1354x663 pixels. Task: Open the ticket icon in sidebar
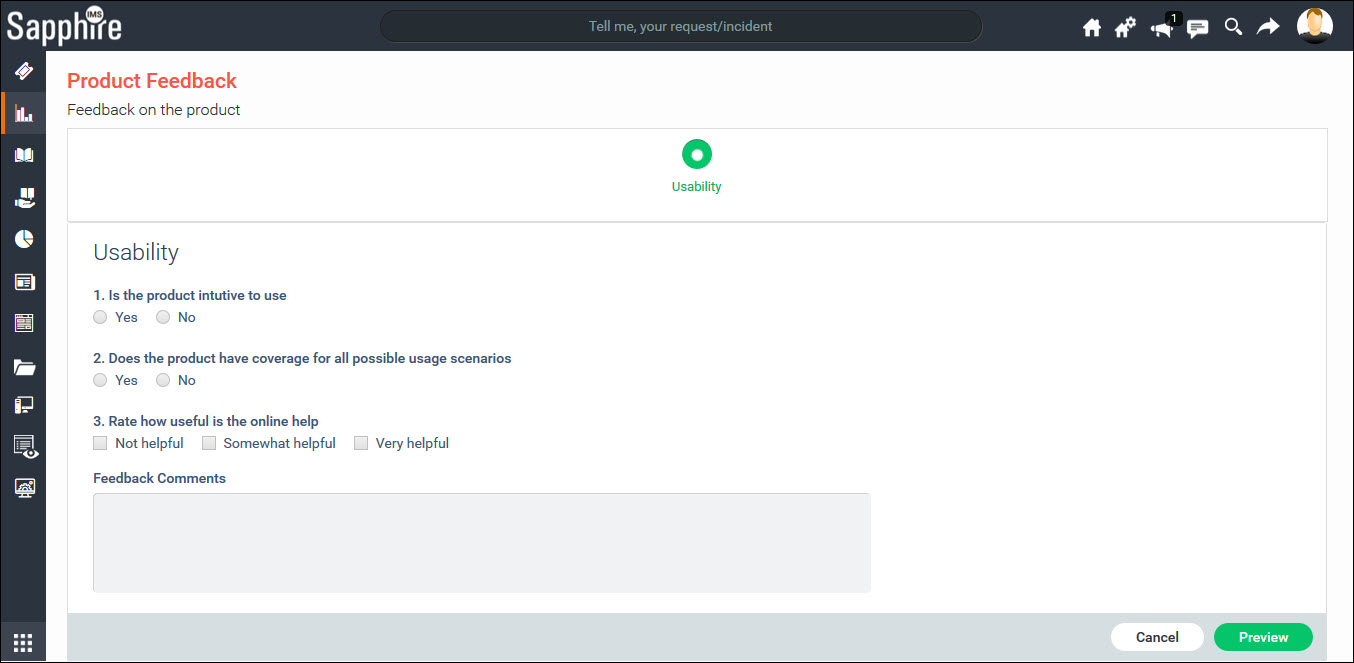pyautogui.click(x=24, y=71)
